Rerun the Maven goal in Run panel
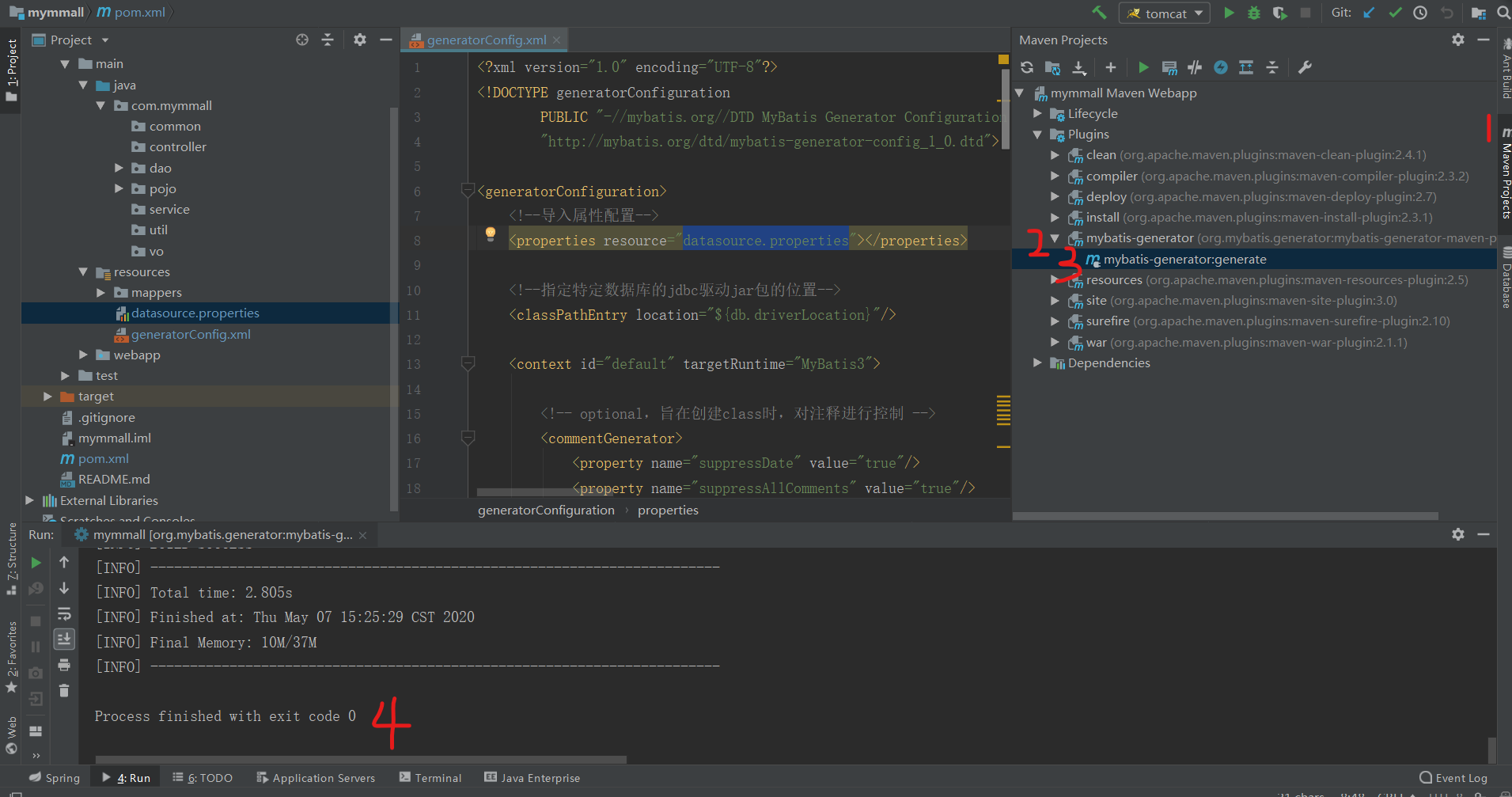Viewport: 1512px width, 797px height. click(x=36, y=563)
